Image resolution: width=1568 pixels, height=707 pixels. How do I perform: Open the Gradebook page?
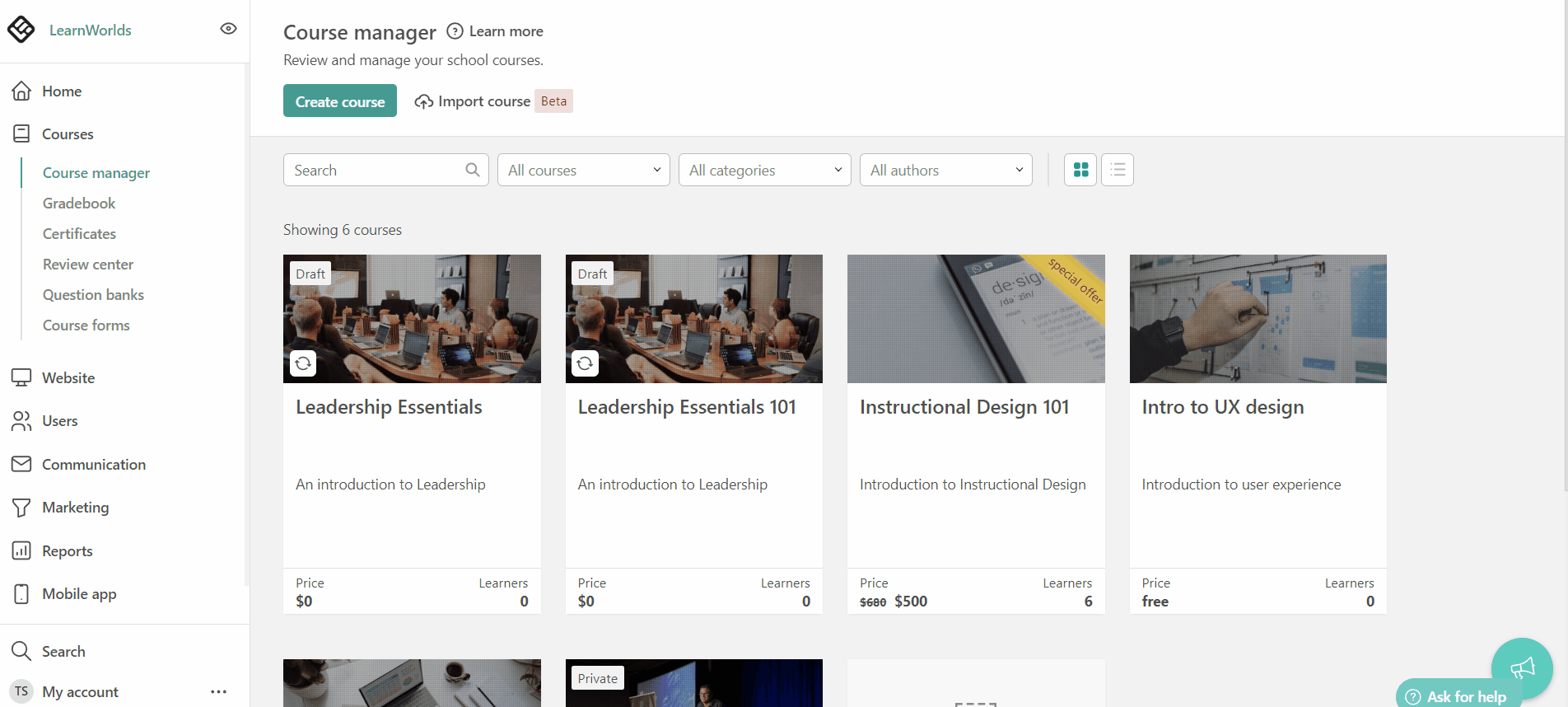[x=79, y=203]
